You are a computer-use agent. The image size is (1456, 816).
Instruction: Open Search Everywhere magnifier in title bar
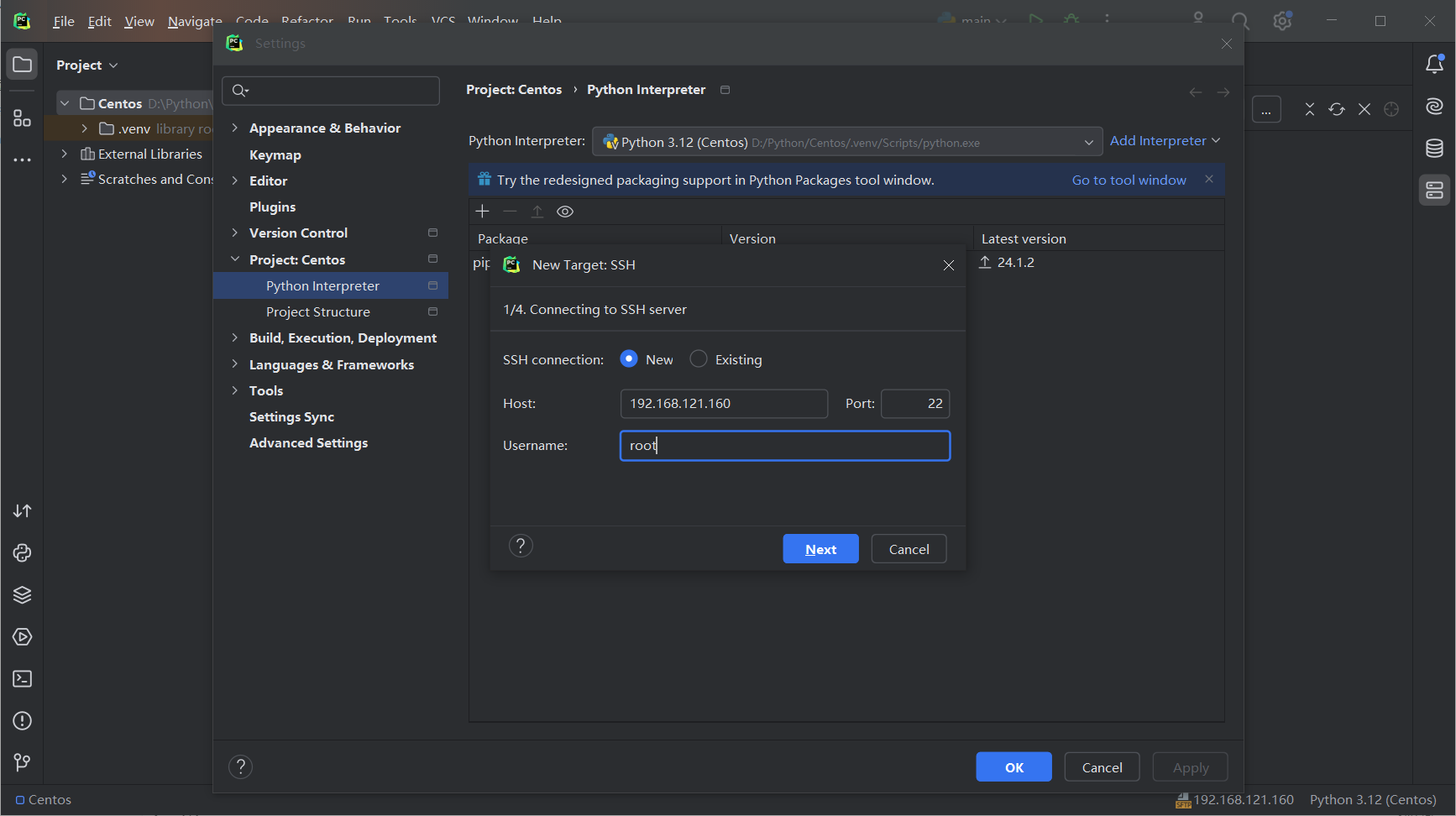click(x=1240, y=21)
